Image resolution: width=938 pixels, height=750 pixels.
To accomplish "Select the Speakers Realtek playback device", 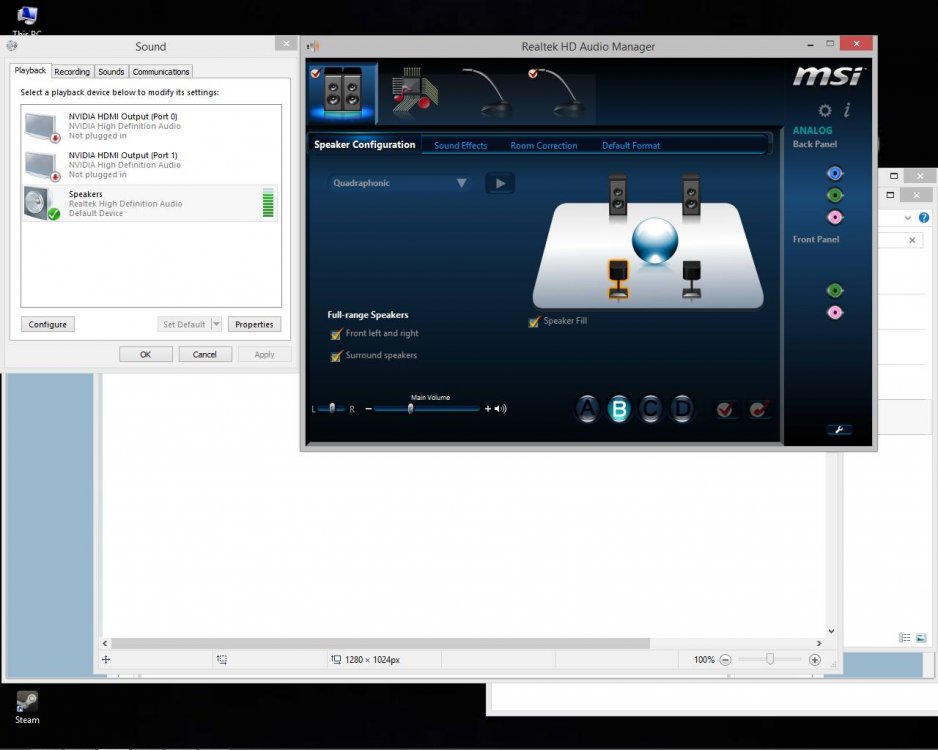I will 151,203.
